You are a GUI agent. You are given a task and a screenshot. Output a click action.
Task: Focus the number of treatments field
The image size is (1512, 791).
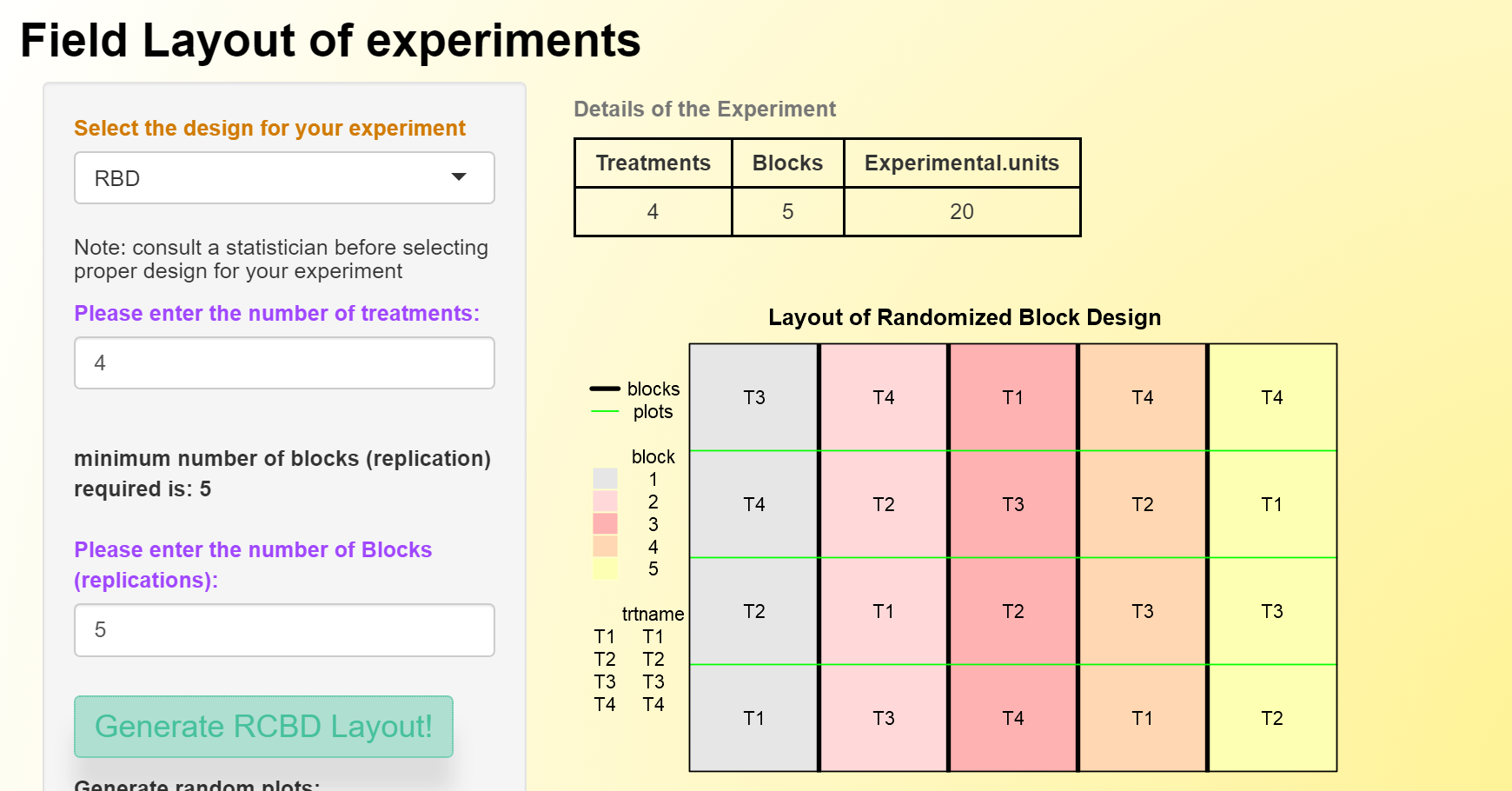[x=283, y=363]
